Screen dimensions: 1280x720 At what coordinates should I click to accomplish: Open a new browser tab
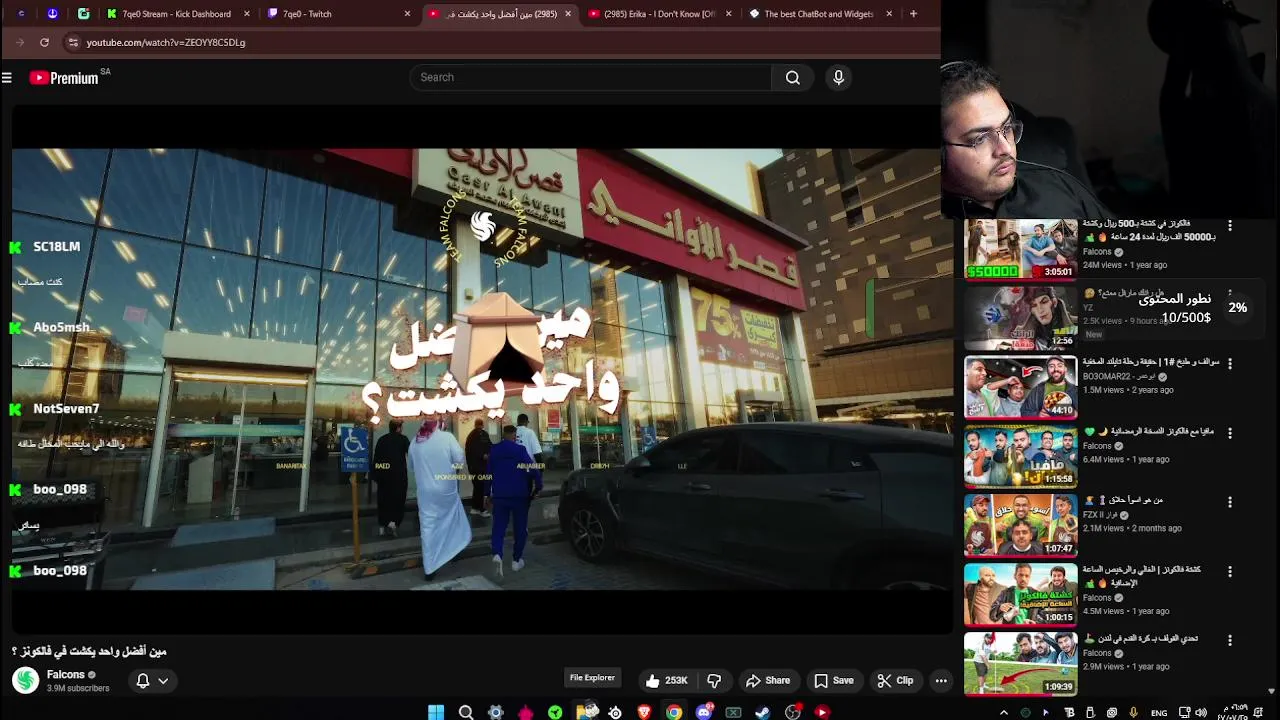click(x=913, y=14)
